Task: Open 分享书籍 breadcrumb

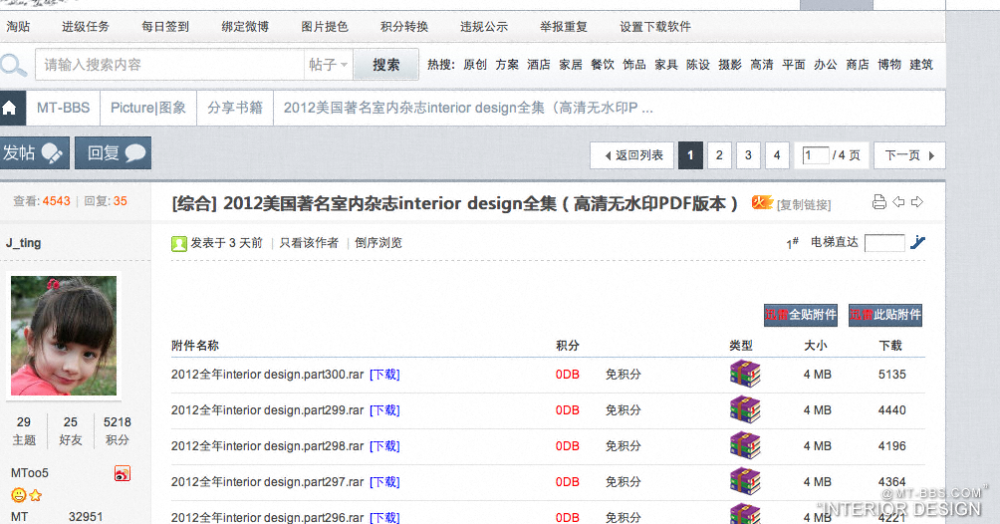Action: click(235, 108)
